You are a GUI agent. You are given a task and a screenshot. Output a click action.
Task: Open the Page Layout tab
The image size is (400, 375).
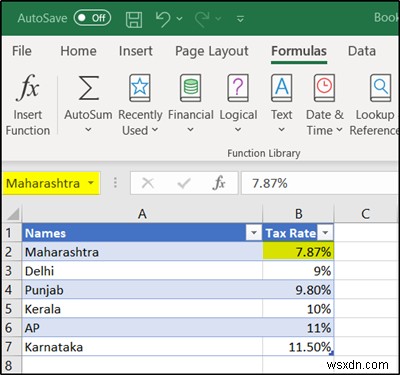[x=212, y=51]
